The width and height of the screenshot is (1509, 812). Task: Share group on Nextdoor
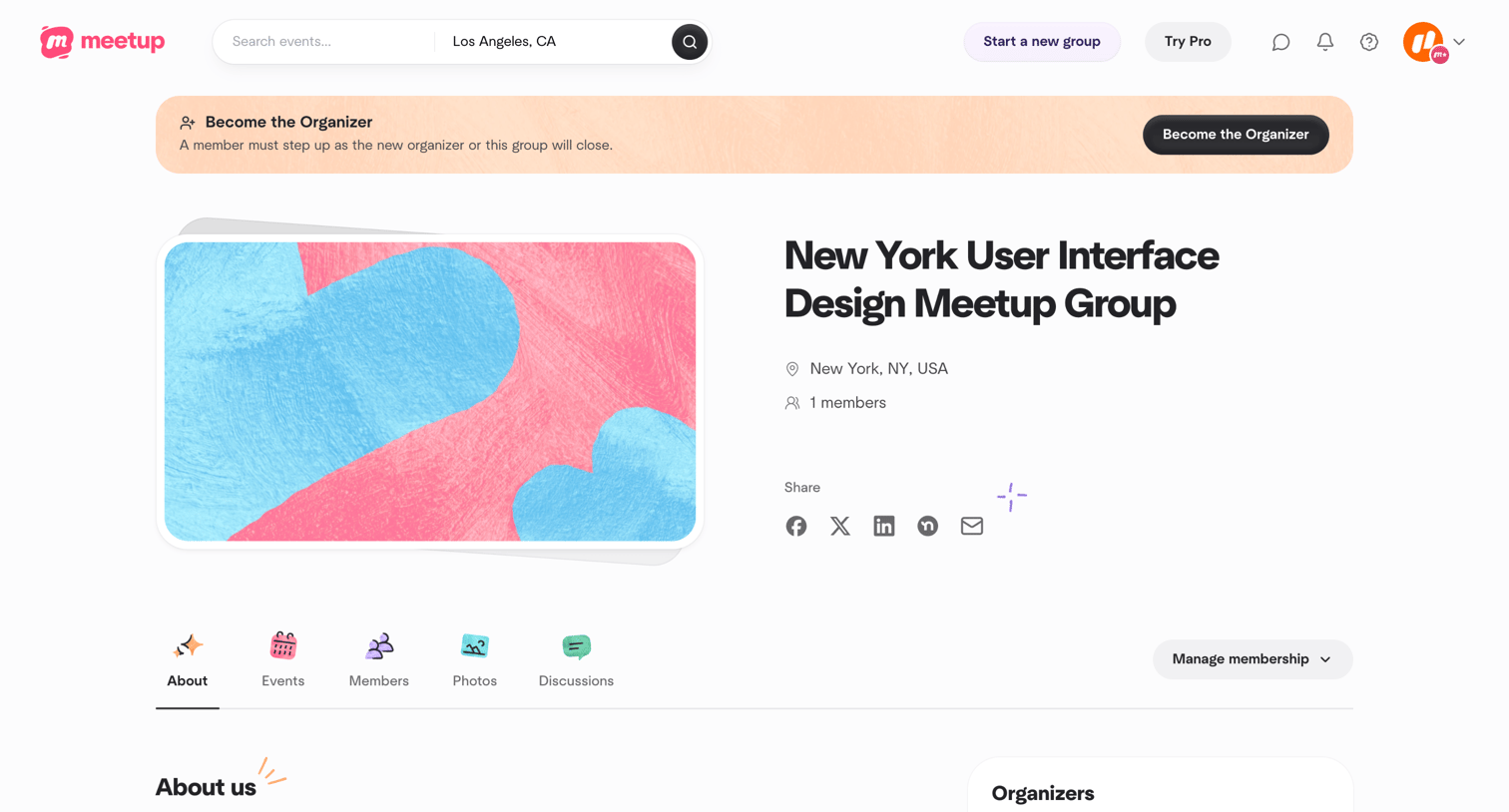(x=928, y=526)
